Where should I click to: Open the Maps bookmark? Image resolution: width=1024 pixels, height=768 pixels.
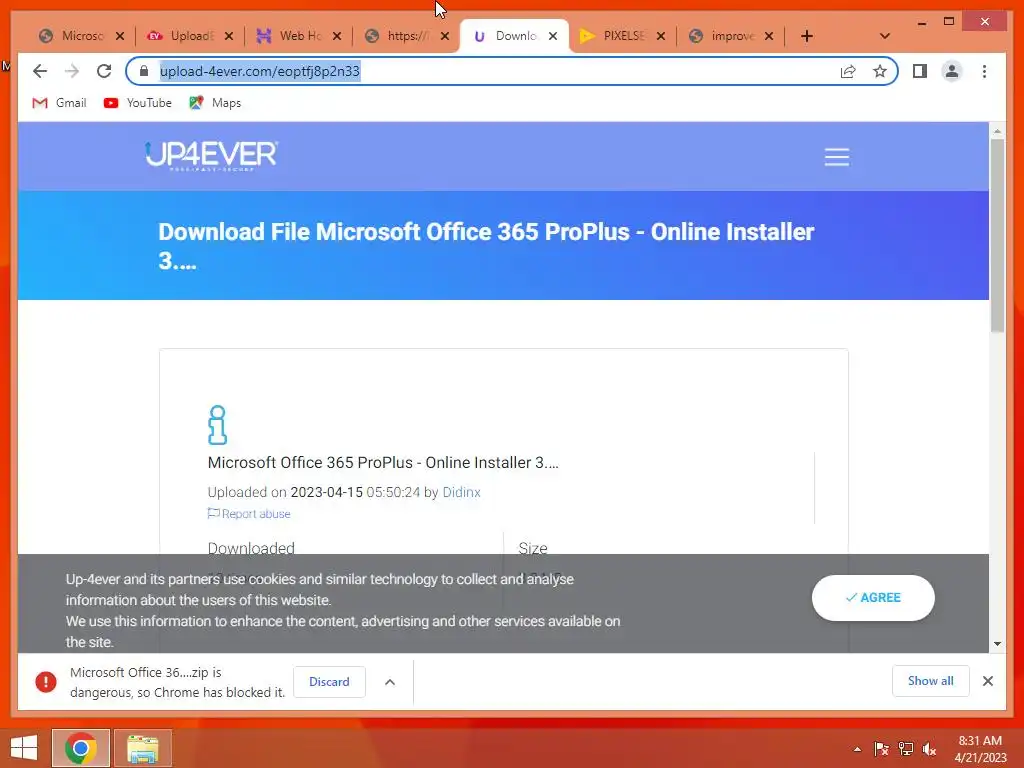215,103
